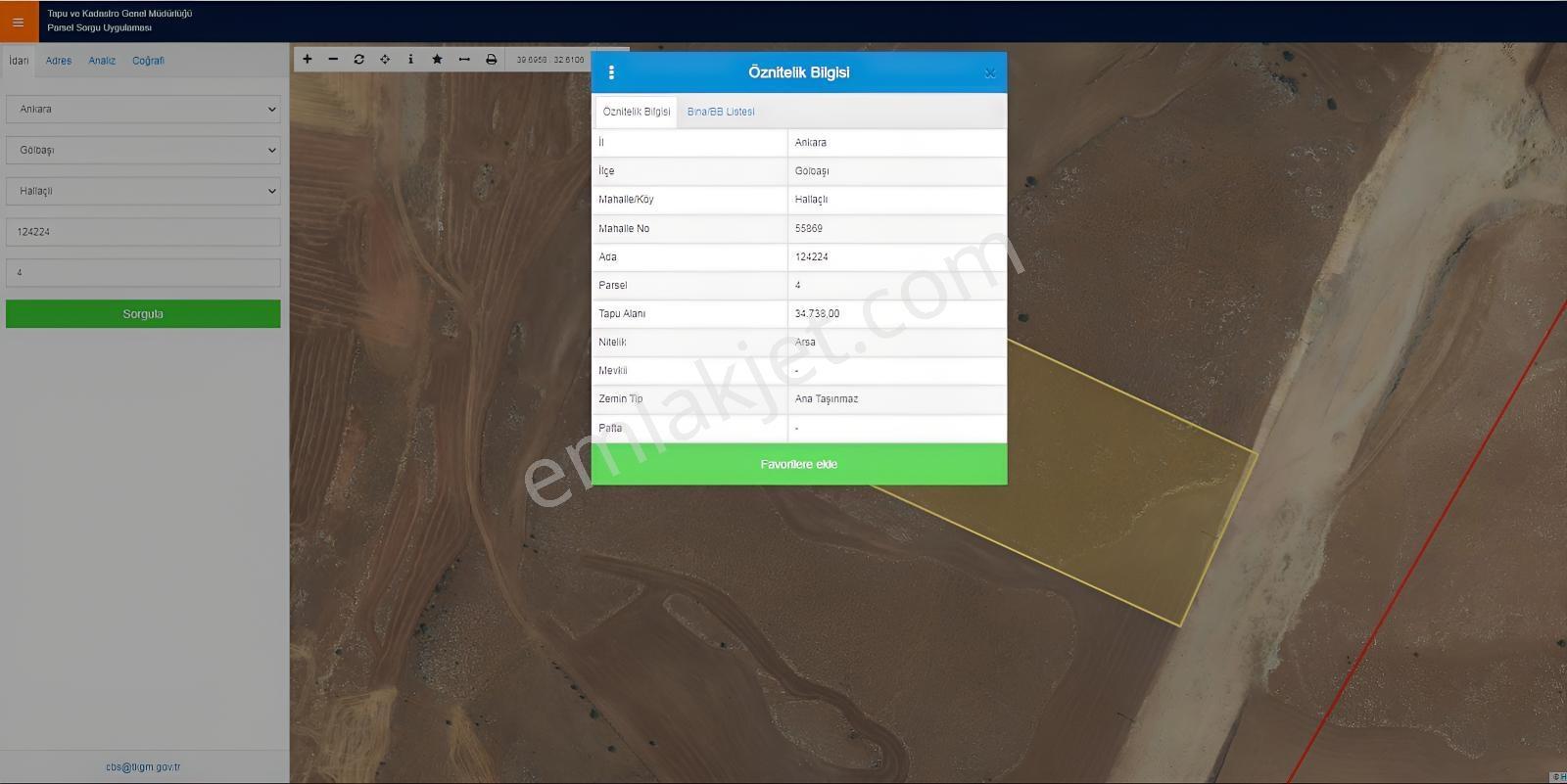Select the Öznitelik Bilgisi tab in dialog
The width and height of the screenshot is (1567, 784).
pyautogui.click(x=637, y=112)
